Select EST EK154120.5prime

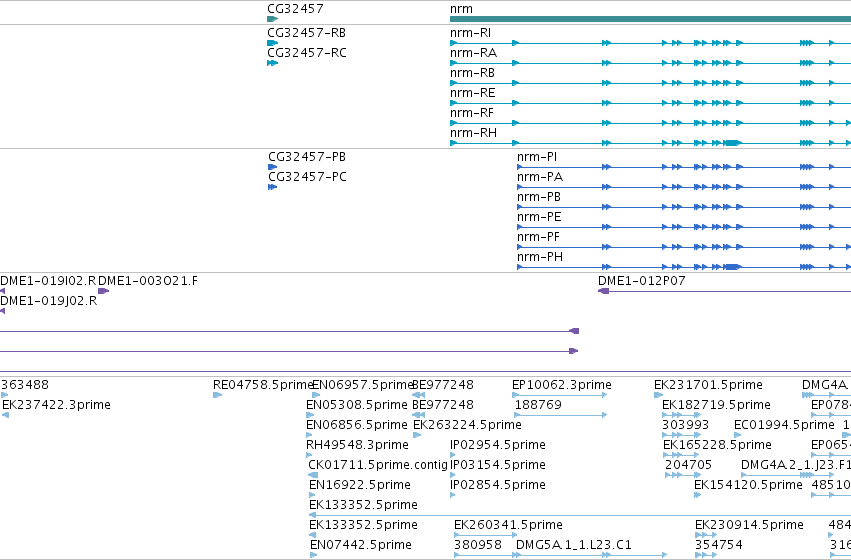coord(748,486)
